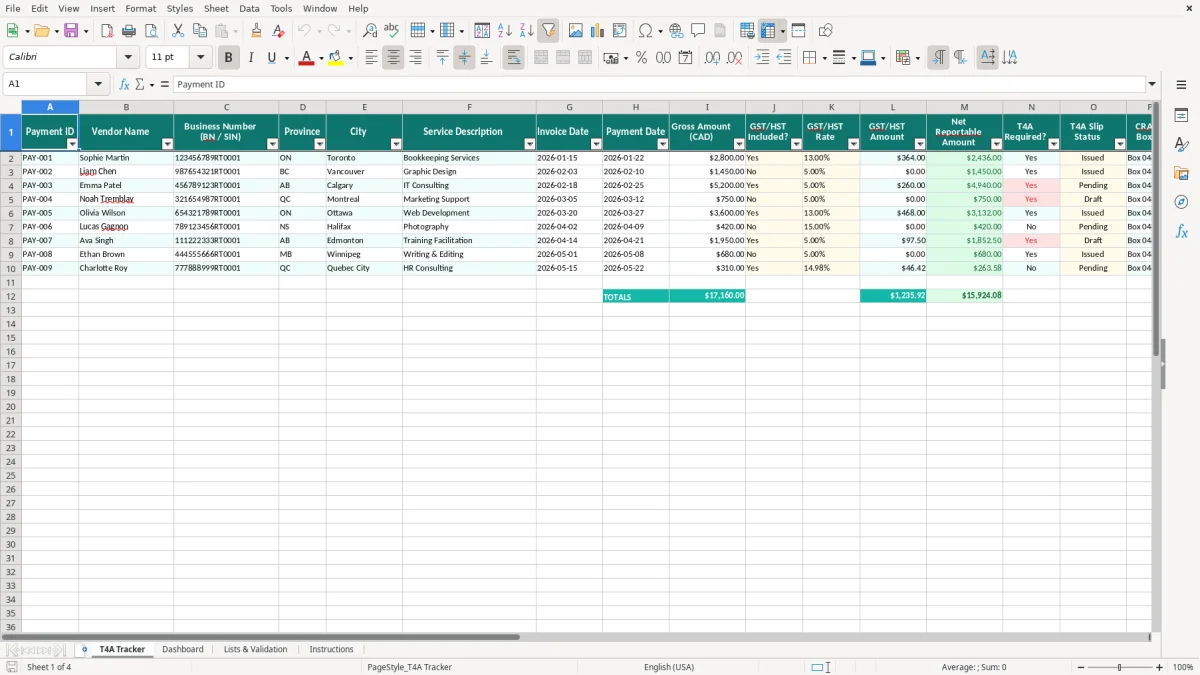
Task: Click in the formula bar input line
Action: [658, 84]
